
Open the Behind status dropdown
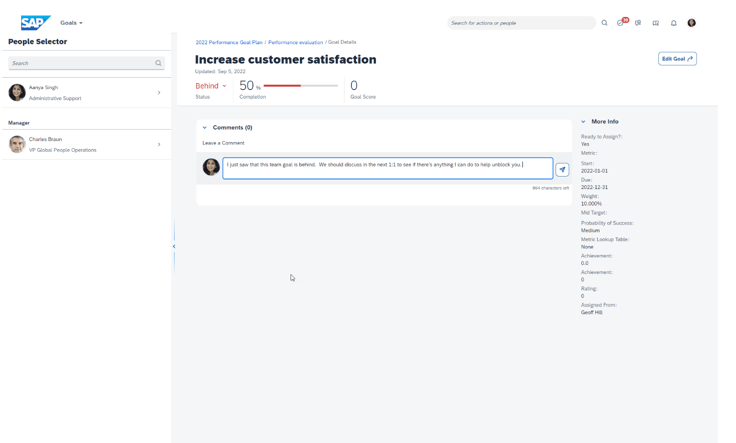coord(210,86)
